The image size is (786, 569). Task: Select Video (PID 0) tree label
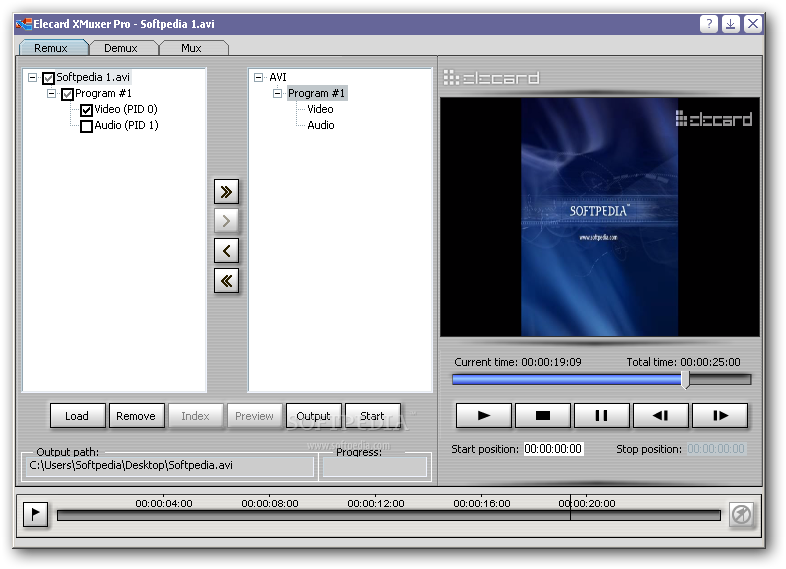click(126, 109)
